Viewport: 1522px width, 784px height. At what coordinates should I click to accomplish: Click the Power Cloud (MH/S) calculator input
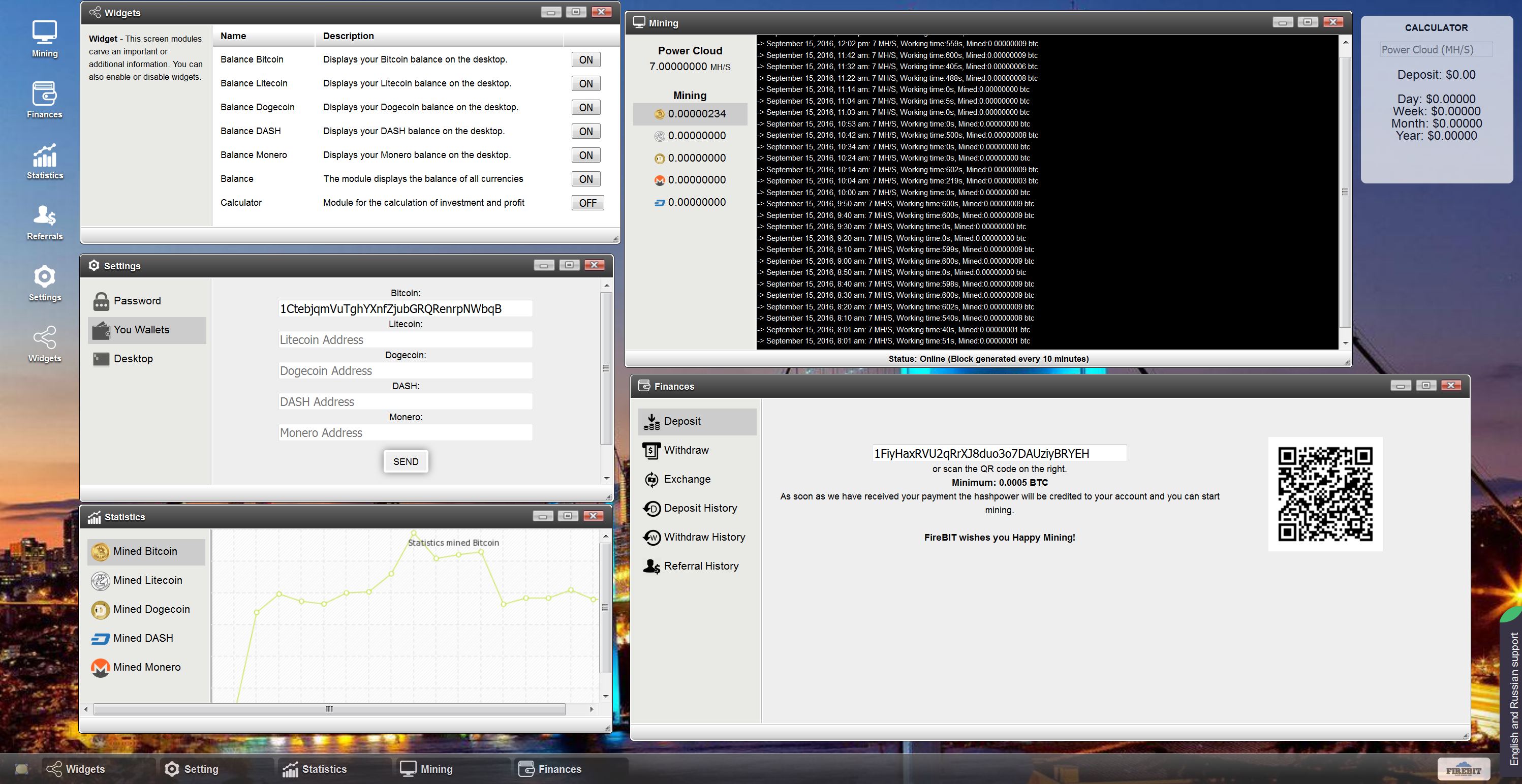1436,50
